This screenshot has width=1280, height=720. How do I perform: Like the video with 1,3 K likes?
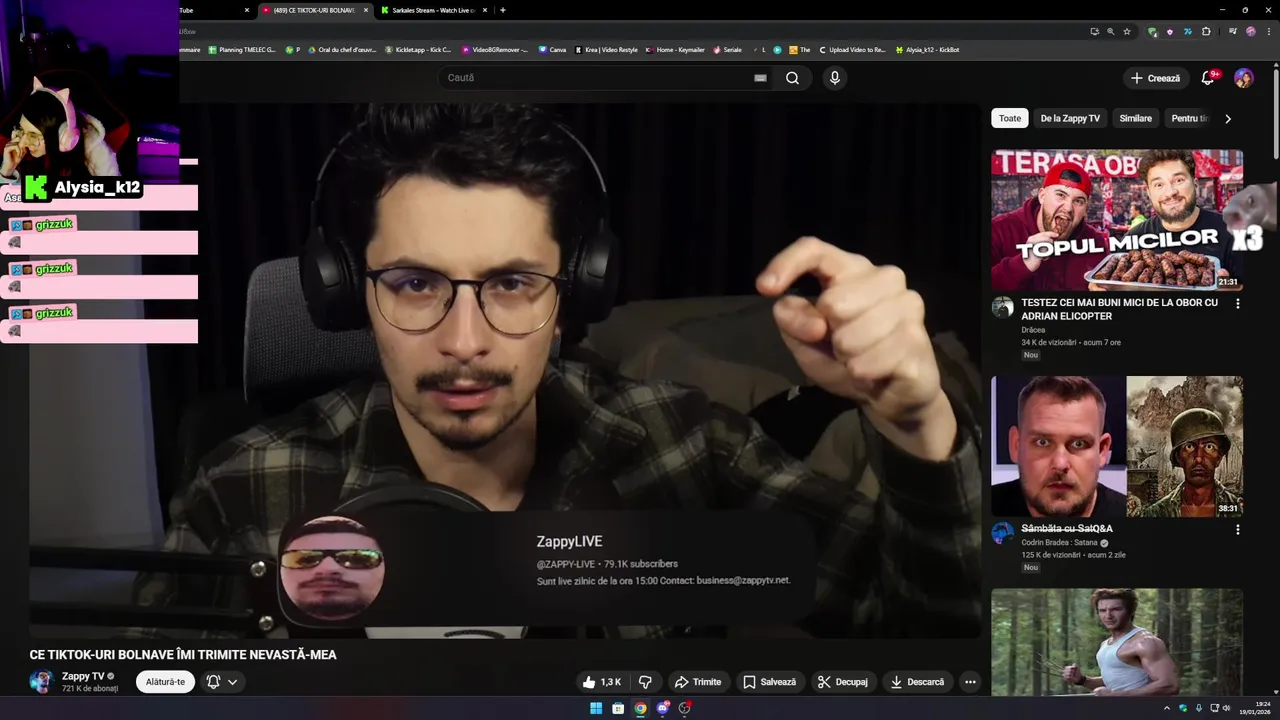(602, 682)
